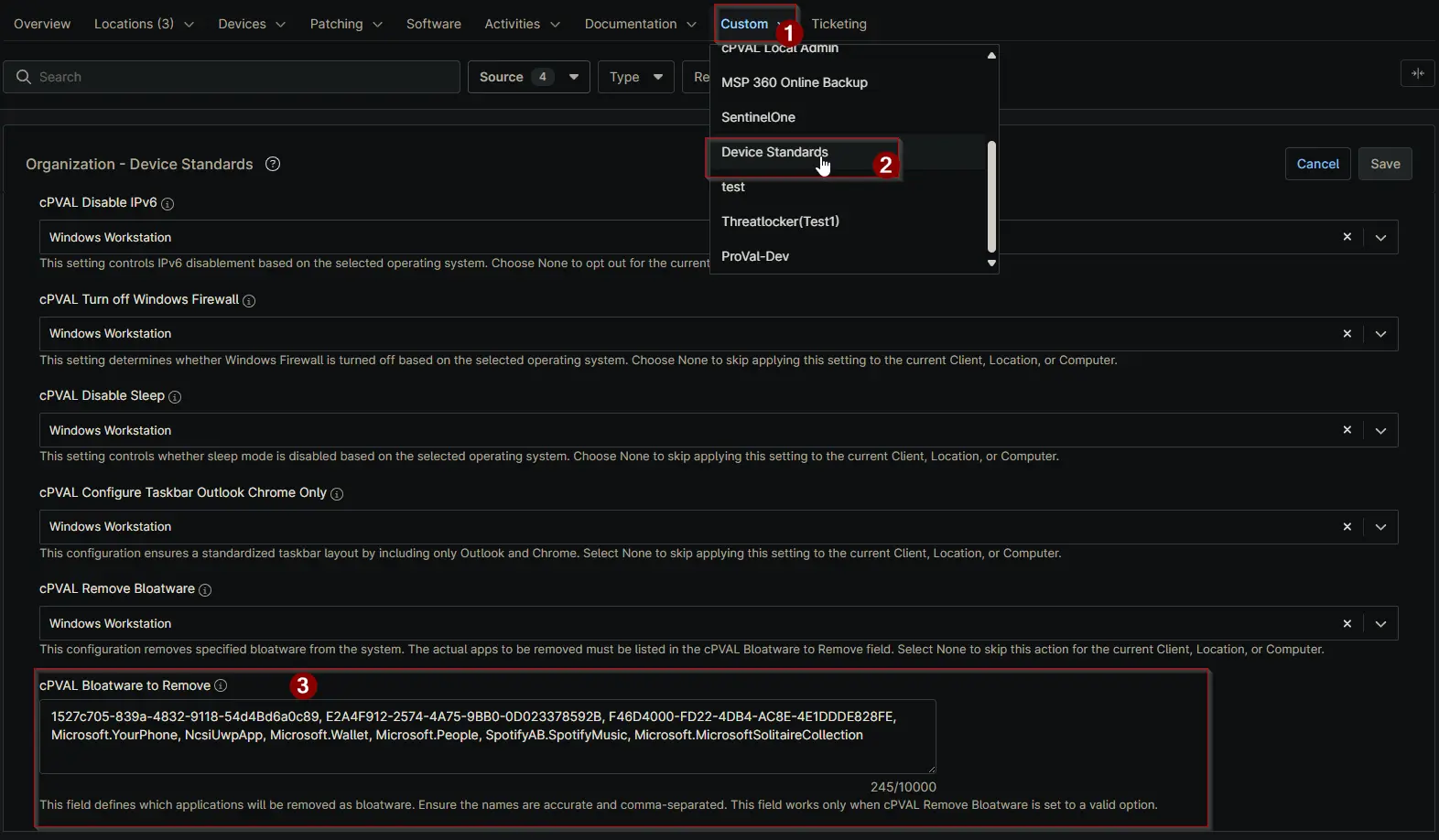
Task: Click info icon next to cPVAL Disable Sleep
Action: pyautogui.click(x=175, y=397)
